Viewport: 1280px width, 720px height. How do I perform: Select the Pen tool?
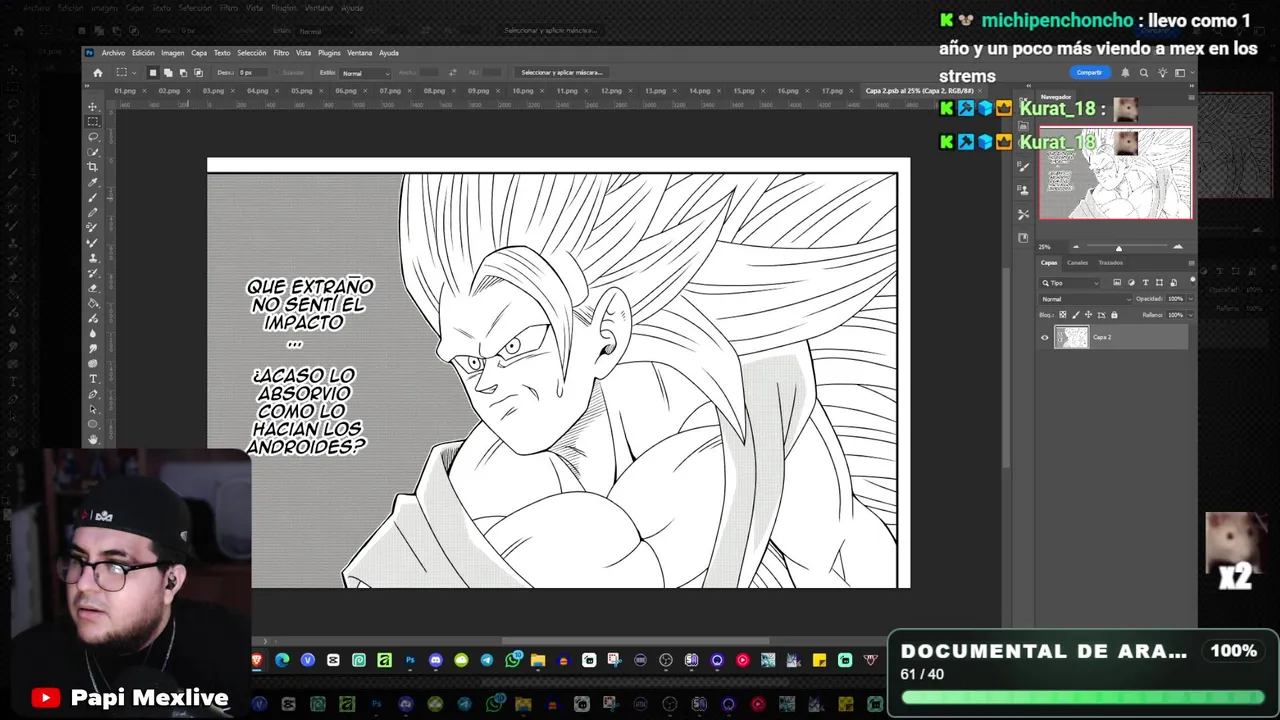[93, 394]
